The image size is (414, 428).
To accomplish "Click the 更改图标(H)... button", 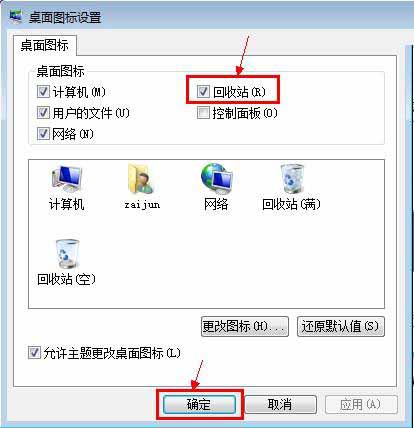I will [245, 326].
